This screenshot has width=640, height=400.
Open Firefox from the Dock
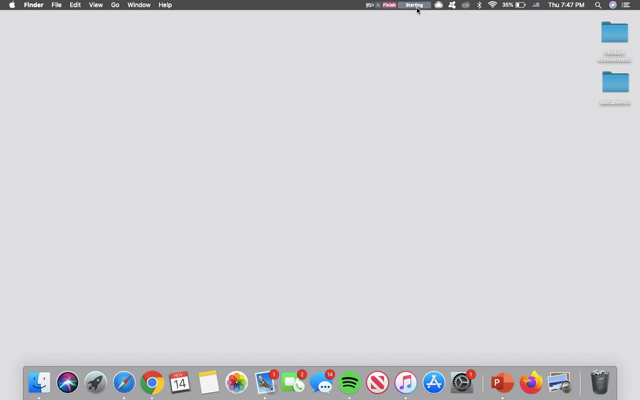pos(530,382)
